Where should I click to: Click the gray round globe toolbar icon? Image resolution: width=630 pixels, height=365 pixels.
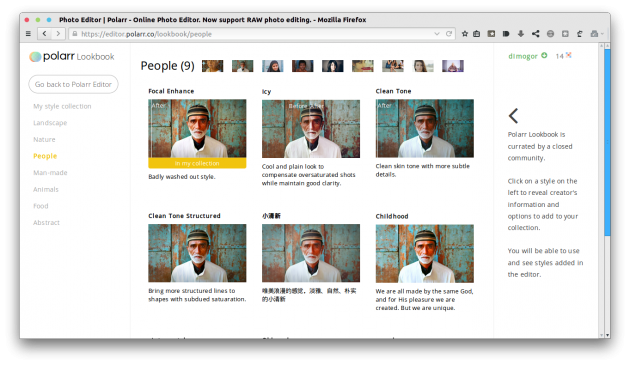click(x=550, y=34)
